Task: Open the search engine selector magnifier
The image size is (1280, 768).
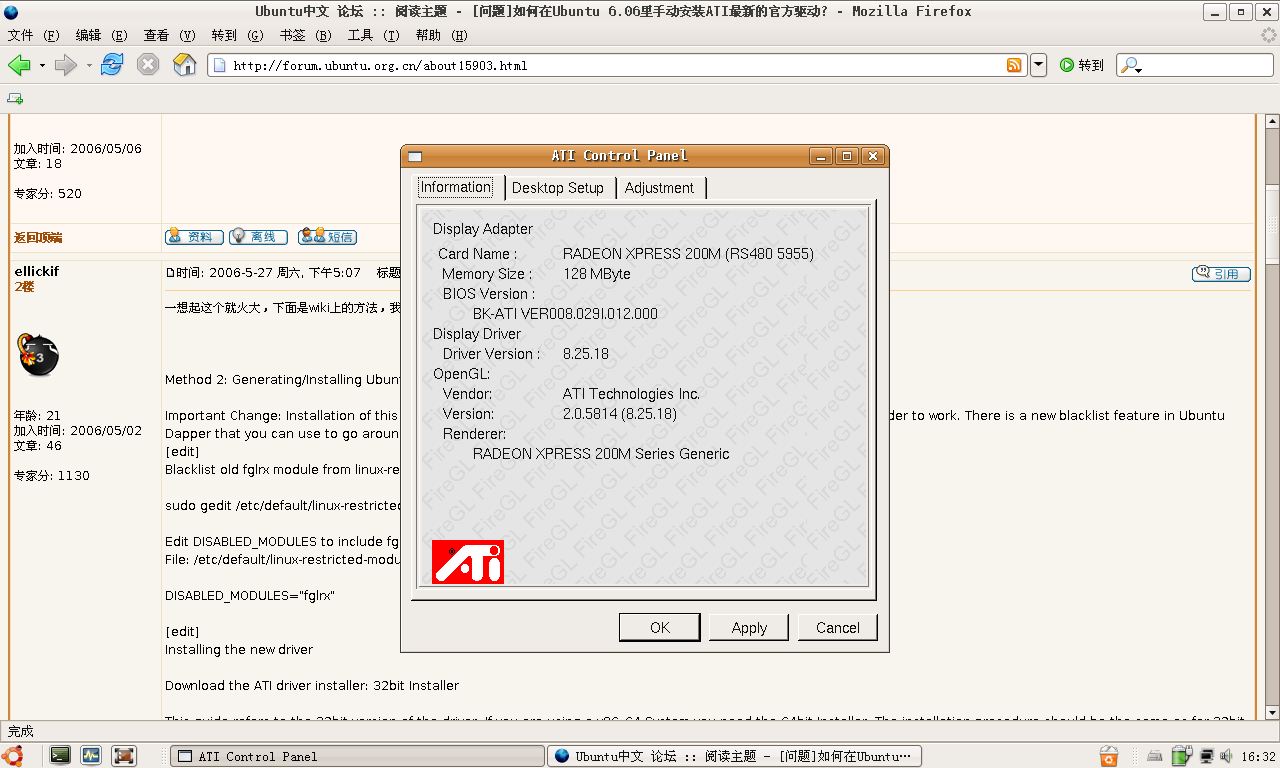Action: pos(1131,66)
